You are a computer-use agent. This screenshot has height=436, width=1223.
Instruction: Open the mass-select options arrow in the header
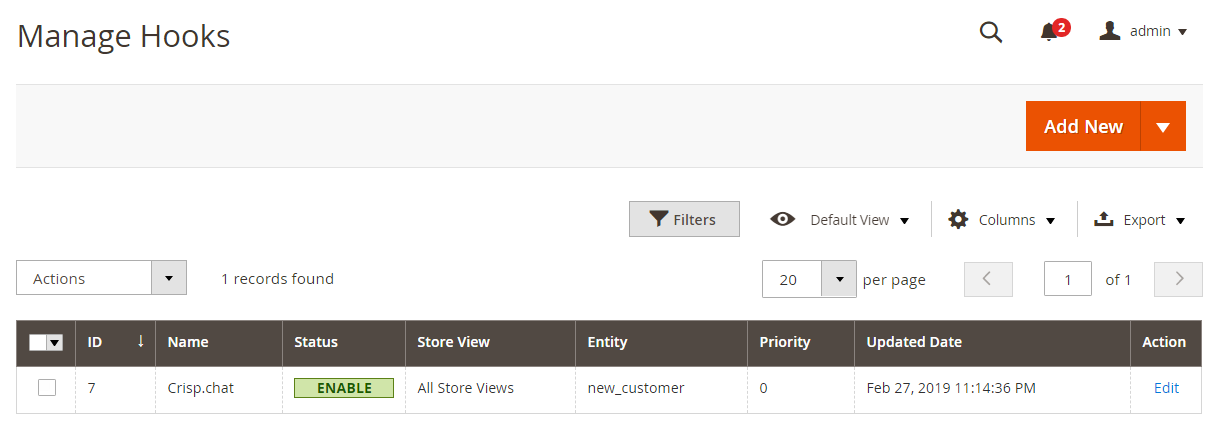55,342
